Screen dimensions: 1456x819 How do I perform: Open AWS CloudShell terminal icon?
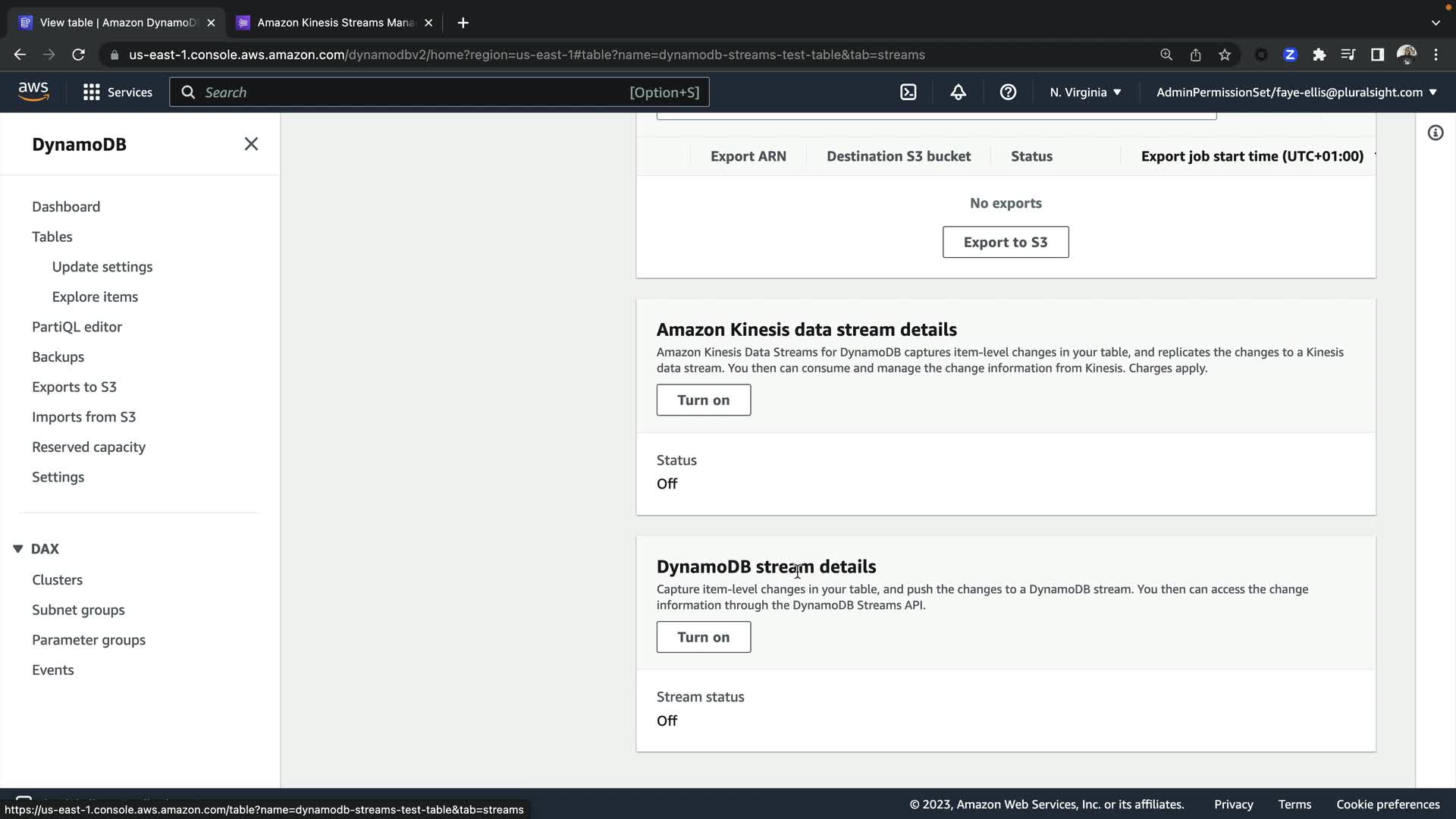click(x=908, y=93)
